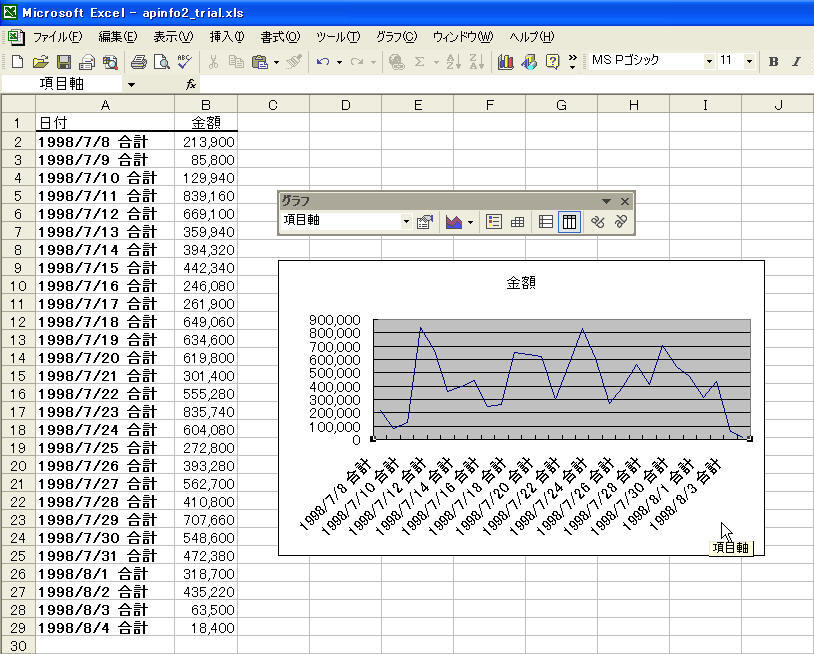814x654 pixels.
Task: Expand the chart objects dropdown showing 項目軸
Action: [x=406, y=222]
